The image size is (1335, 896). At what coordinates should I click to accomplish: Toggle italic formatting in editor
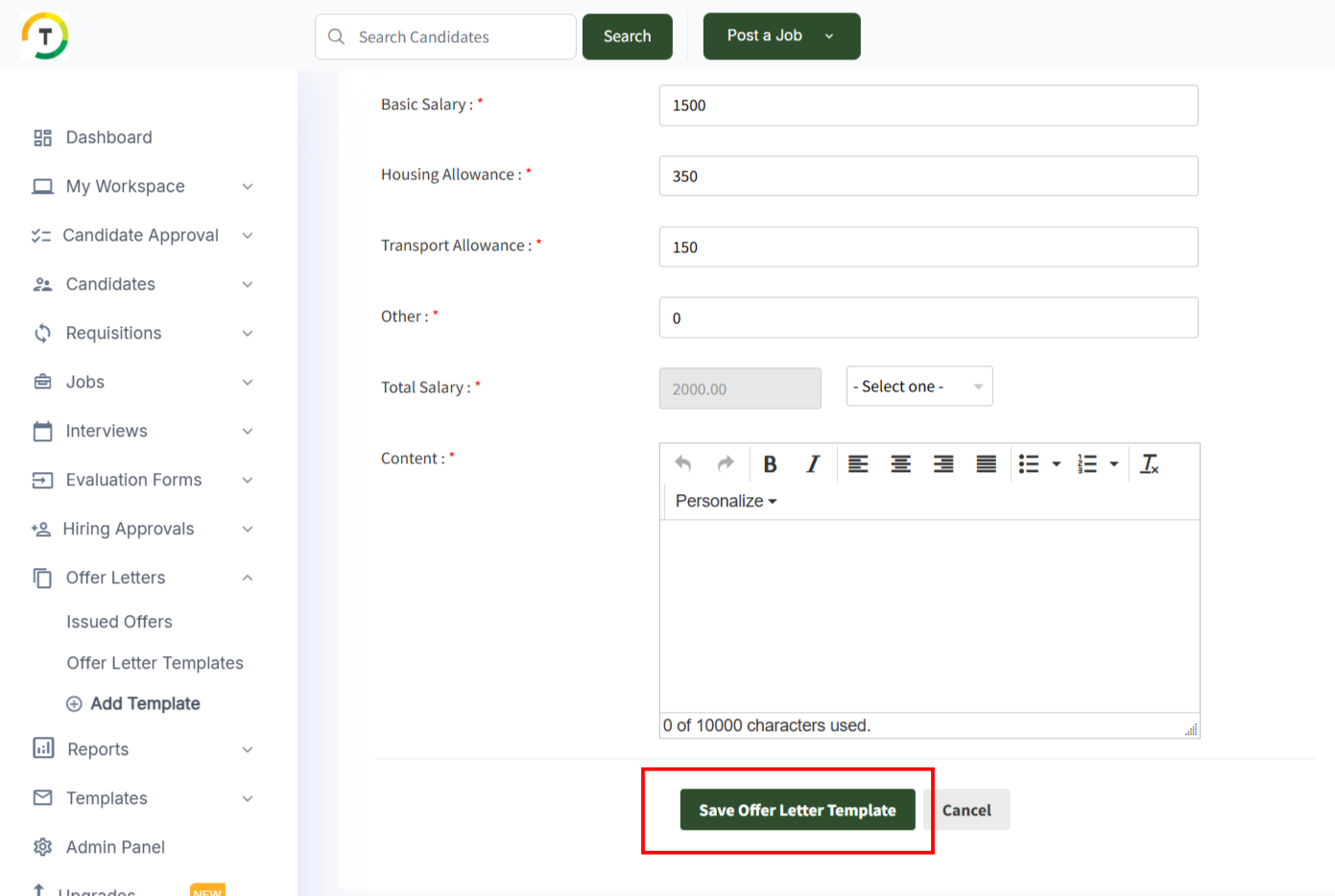[813, 464]
